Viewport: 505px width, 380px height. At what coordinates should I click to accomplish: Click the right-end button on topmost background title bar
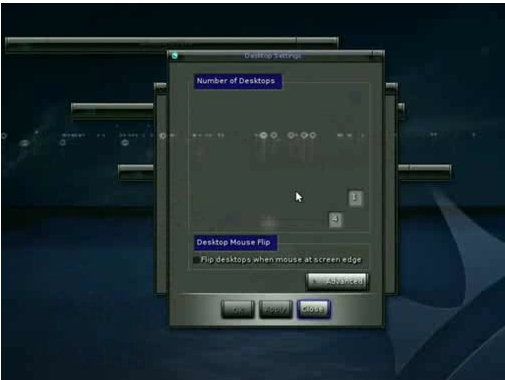[317, 41]
